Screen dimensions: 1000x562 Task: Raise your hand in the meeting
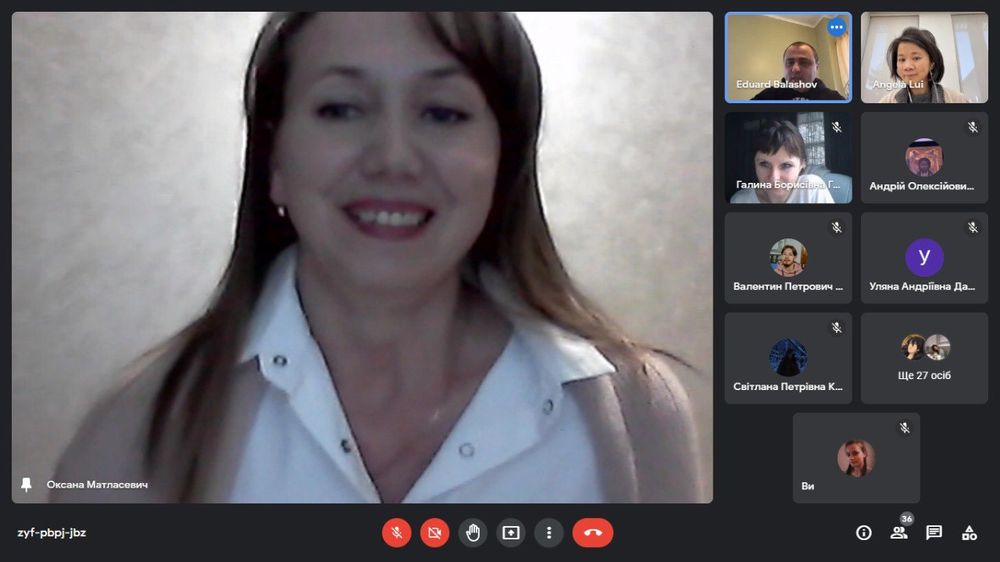coord(473,533)
